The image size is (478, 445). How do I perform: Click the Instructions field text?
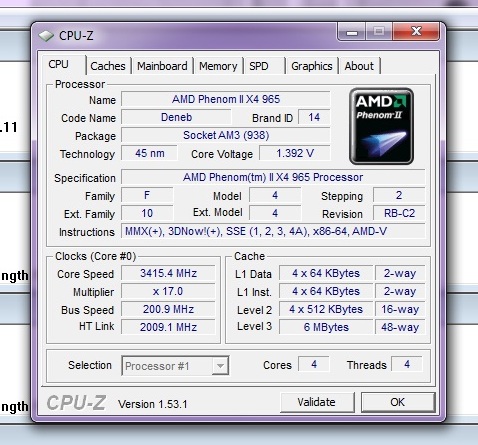pyautogui.click(x=256, y=231)
